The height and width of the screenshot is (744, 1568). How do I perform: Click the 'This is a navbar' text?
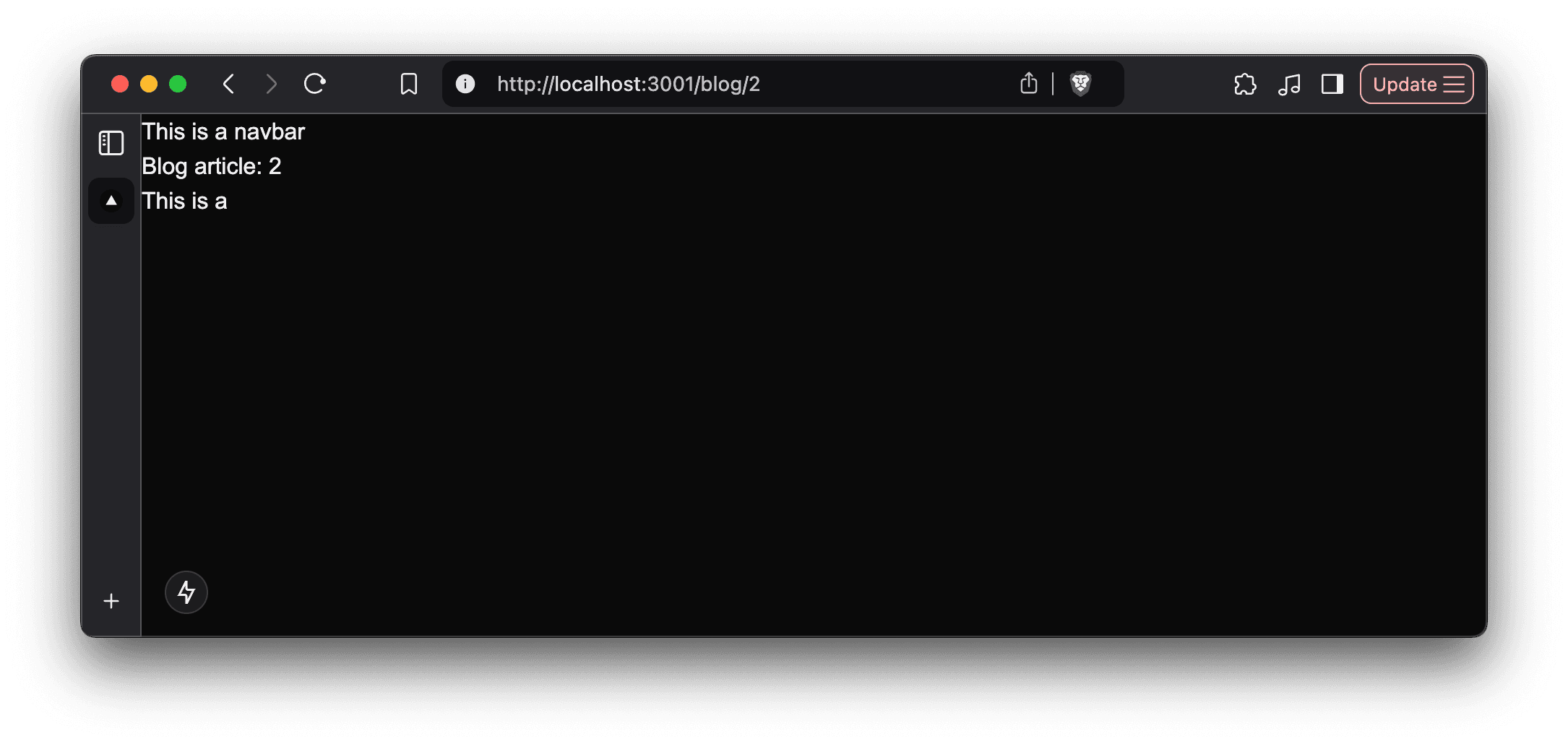(223, 131)
